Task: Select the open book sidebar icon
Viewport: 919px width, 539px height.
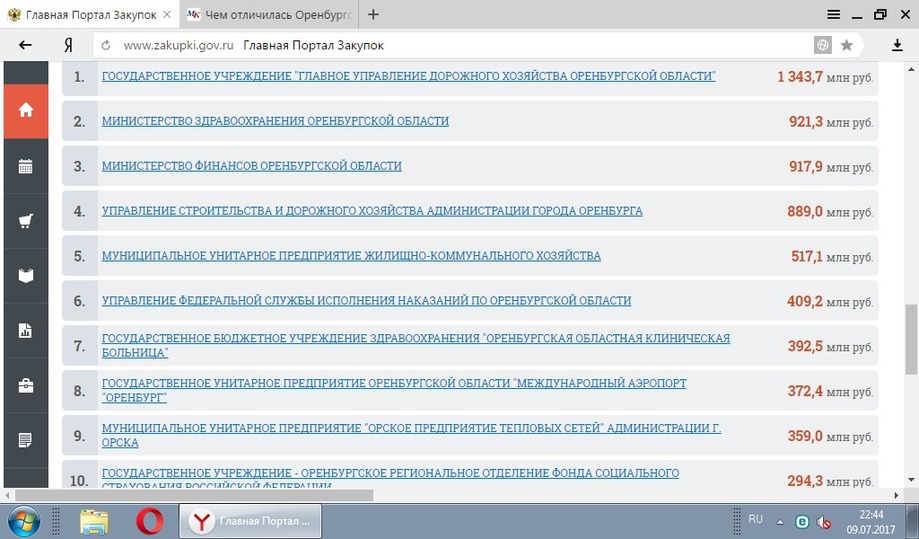Action: pyautogui.click(x=26, y=276)
